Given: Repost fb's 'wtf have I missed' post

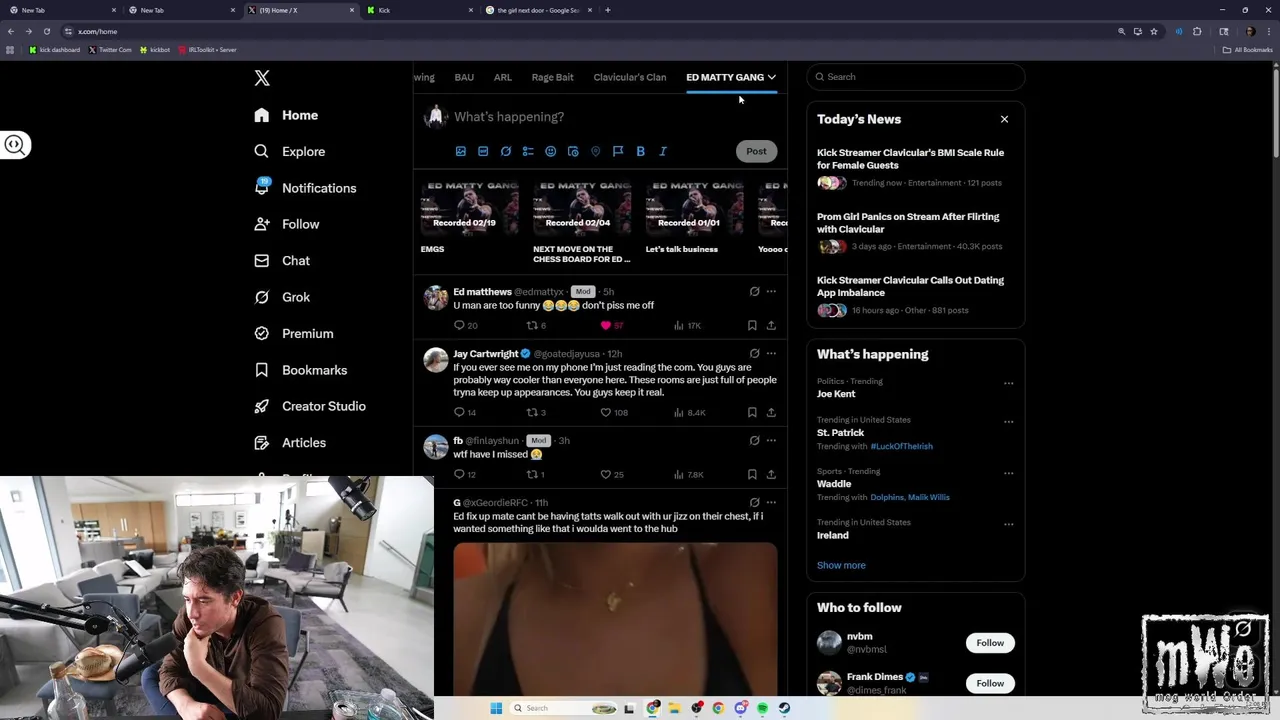Looking at the screenshot, I should pos(535,474).
